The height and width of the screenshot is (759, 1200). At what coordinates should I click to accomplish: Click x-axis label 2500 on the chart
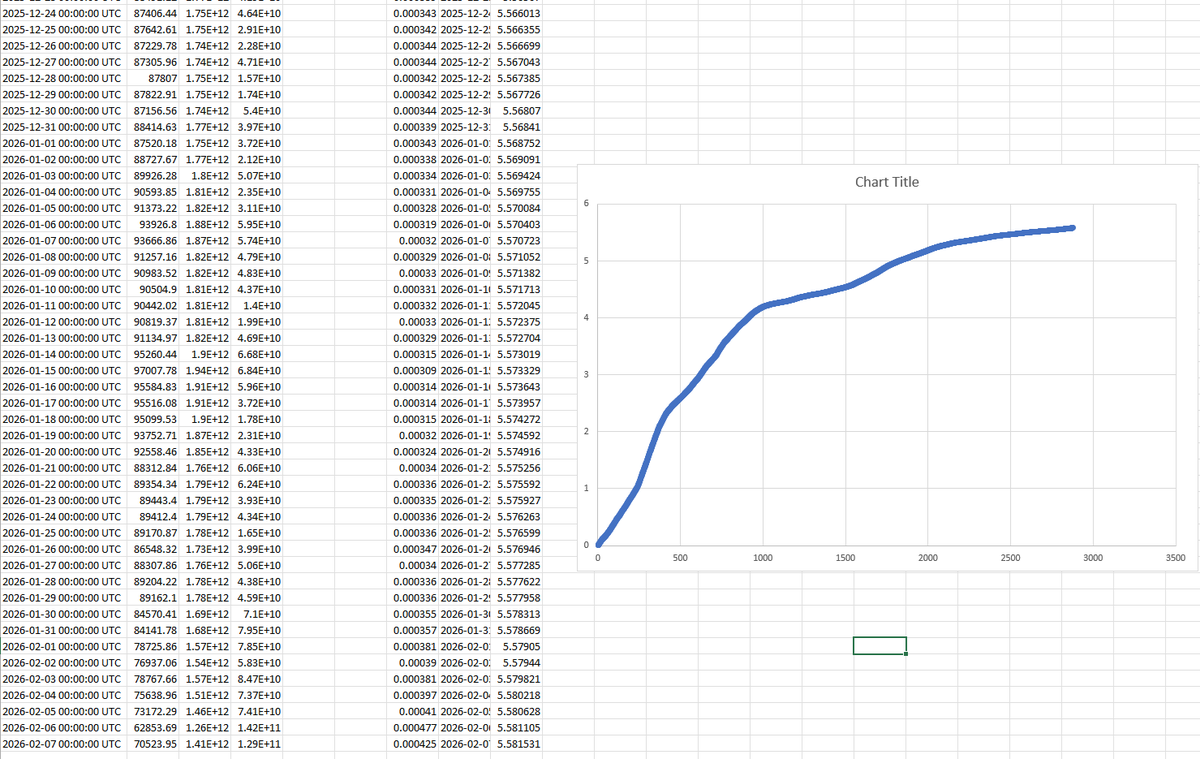pos(1010,557)
